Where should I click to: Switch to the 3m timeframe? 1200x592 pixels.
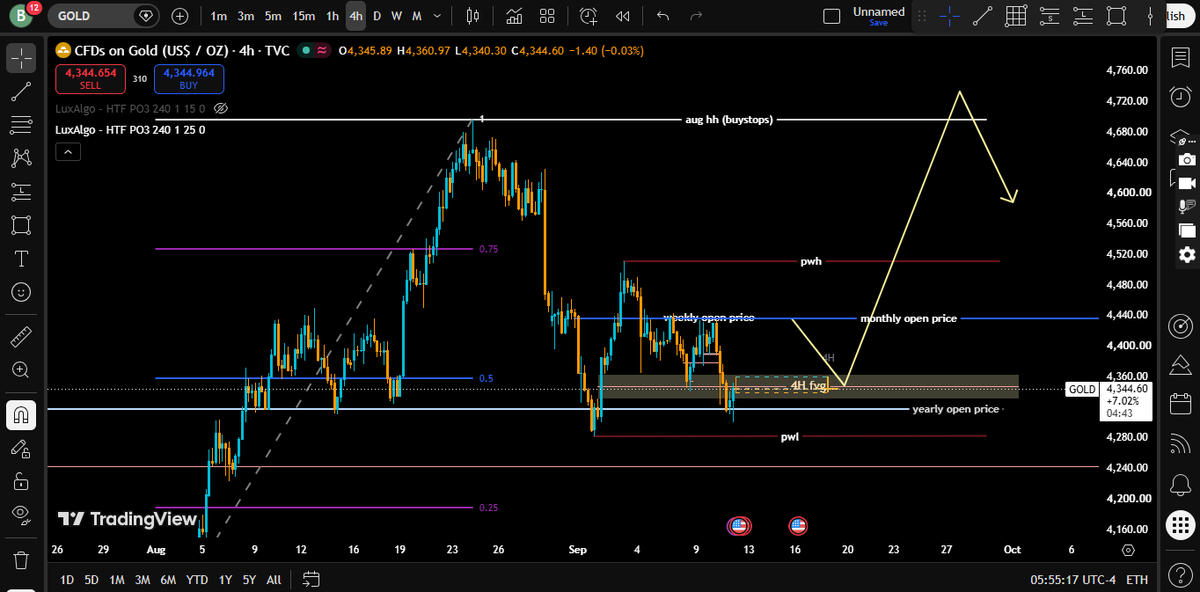click(x=246, y=16)
